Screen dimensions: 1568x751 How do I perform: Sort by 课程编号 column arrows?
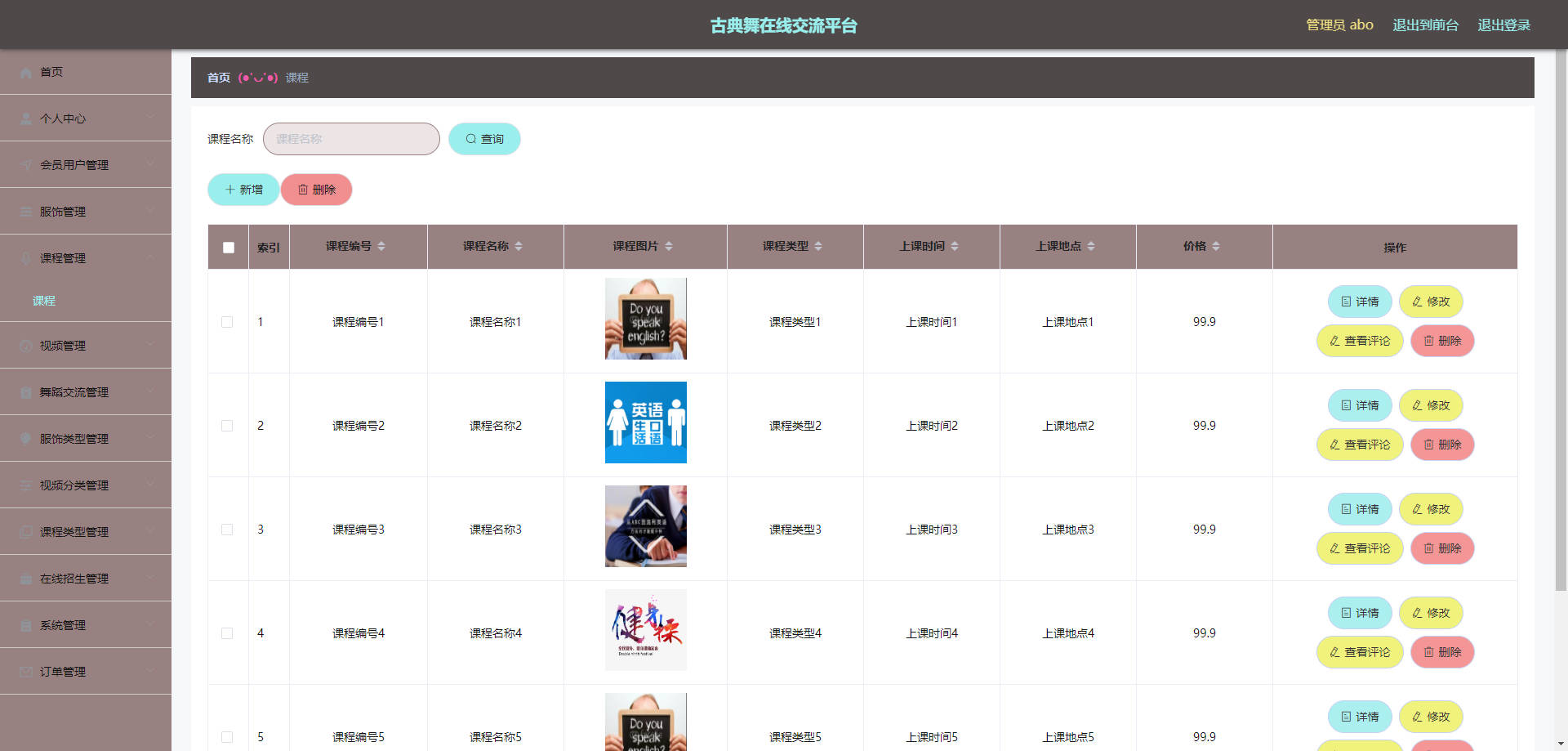(381, 246)
